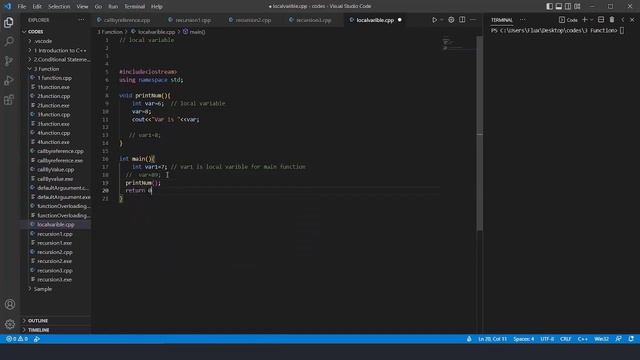Screen dimensions: 640x360
Task: Toggle the primary side bar layout icon
Action: click(x=549, y=6)
